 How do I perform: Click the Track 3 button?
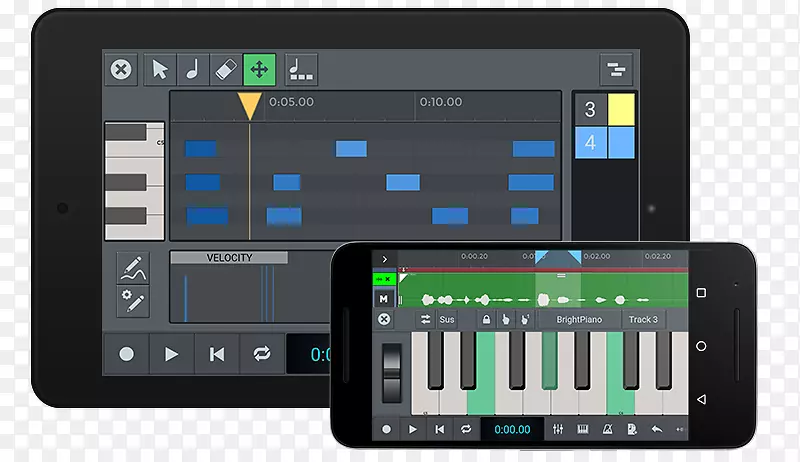(643, 320)
